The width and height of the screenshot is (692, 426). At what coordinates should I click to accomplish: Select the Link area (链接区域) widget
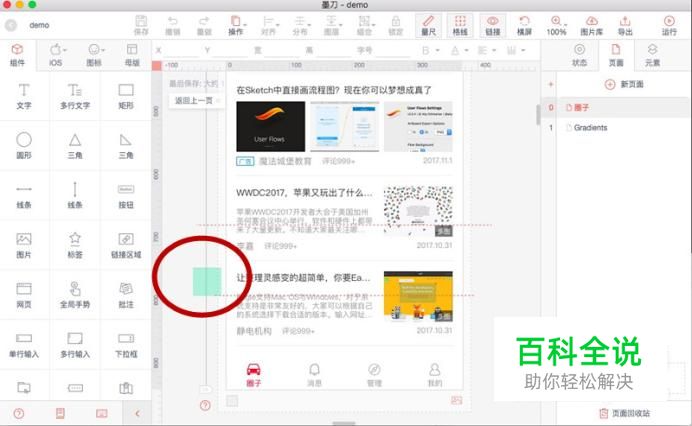(x=126, y=245)
